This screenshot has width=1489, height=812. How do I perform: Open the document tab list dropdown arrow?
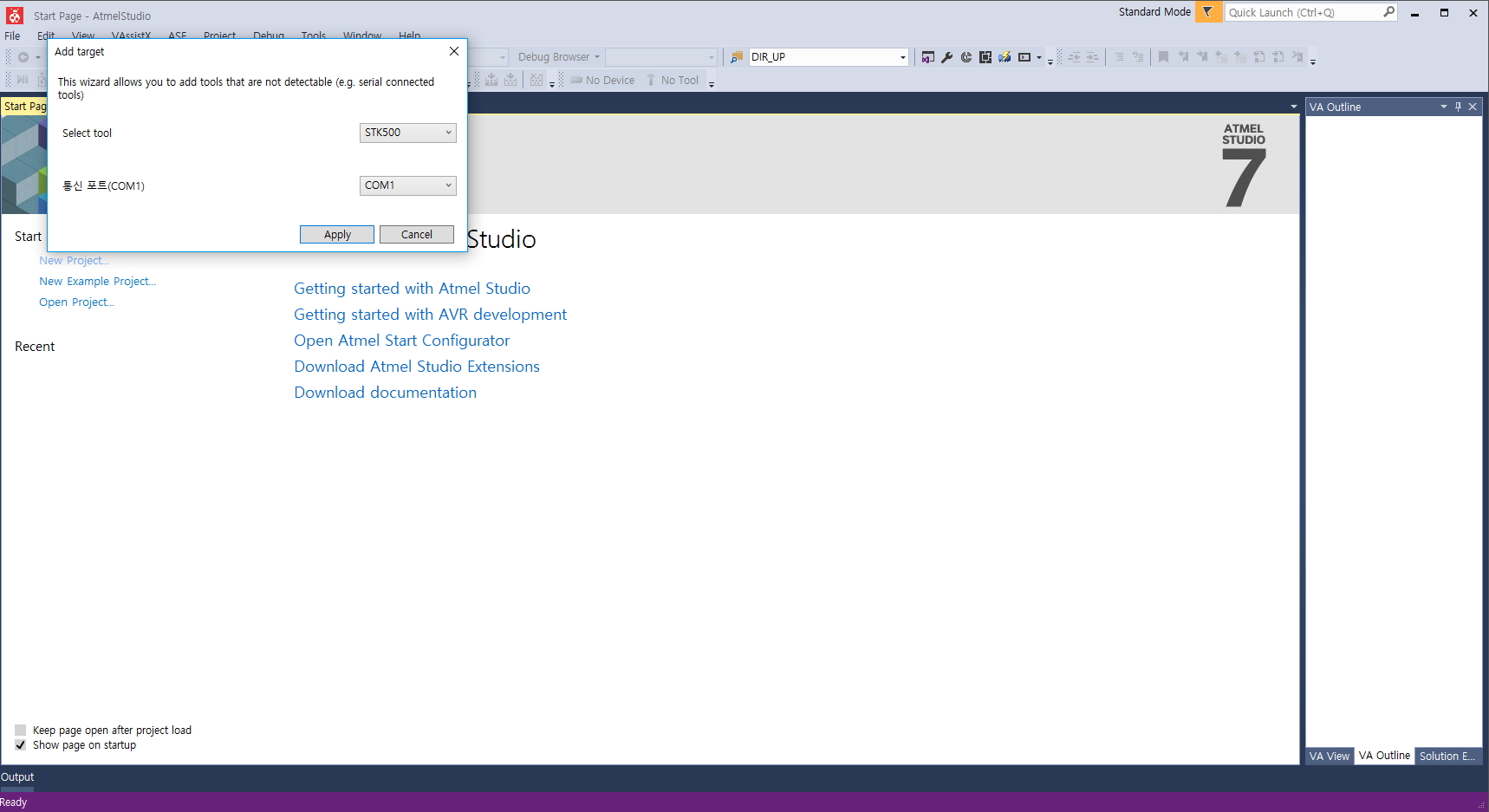(x=1293, y=107)
